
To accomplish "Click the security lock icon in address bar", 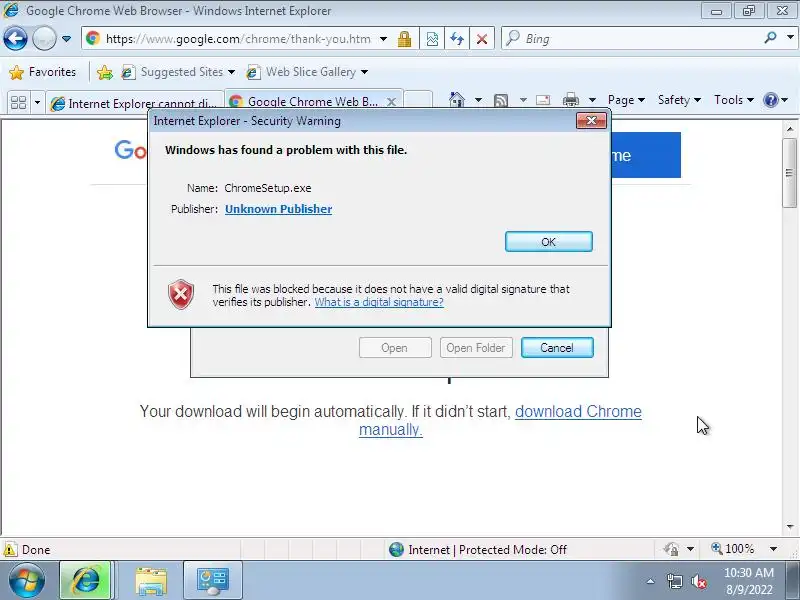I will click(405, 39).
